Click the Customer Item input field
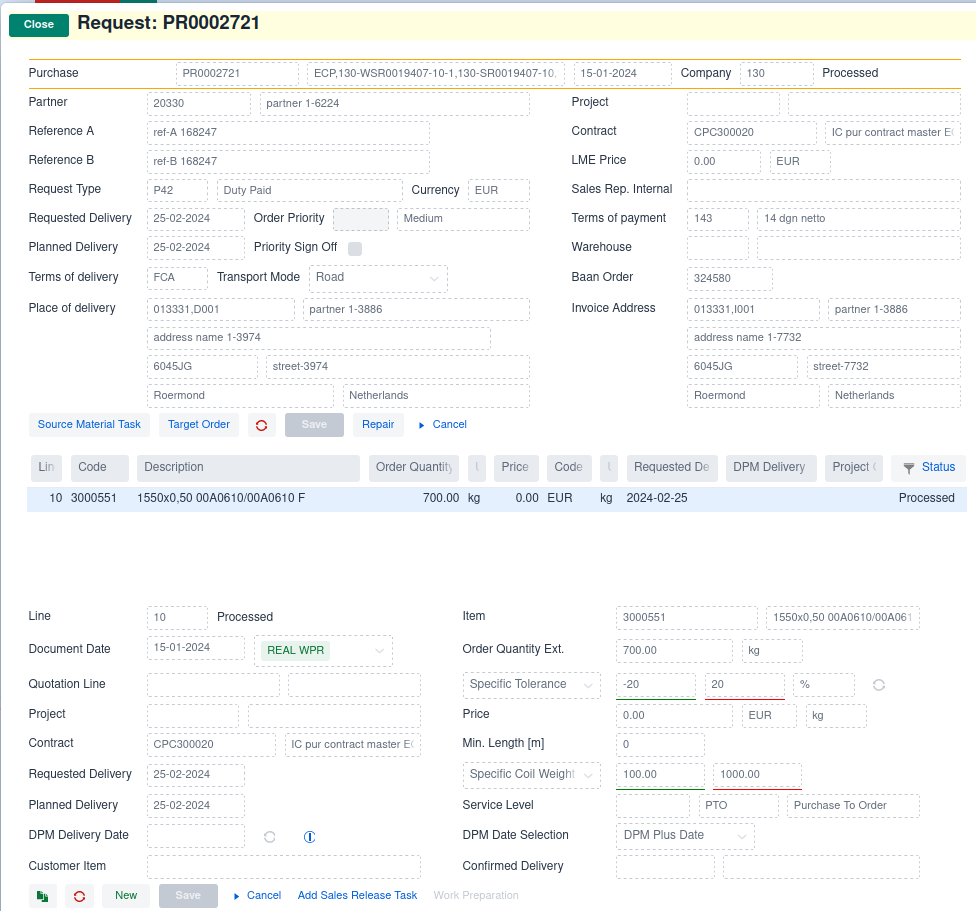The image size is (976, 911). pyautogui.click(x=284, y=867)
